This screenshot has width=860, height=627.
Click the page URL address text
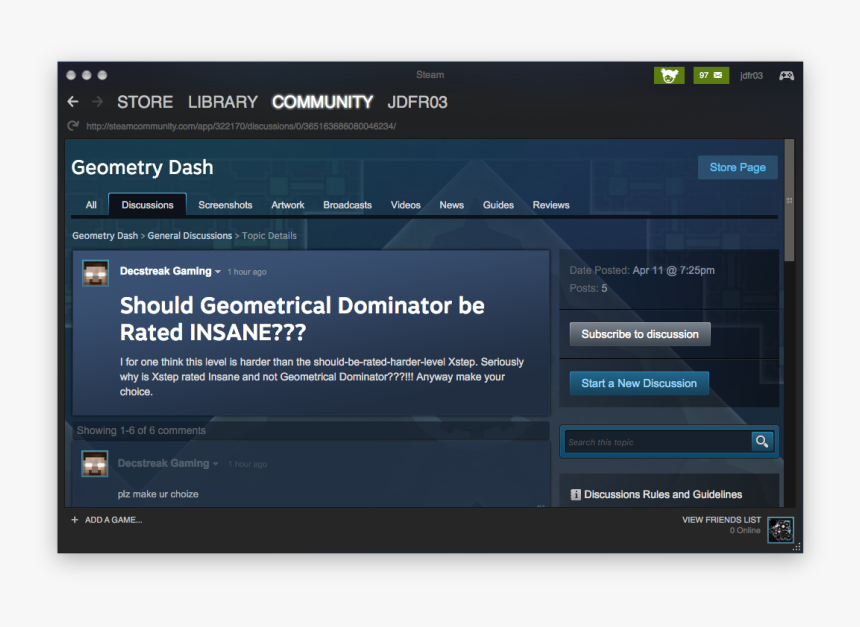coord(241,126)
